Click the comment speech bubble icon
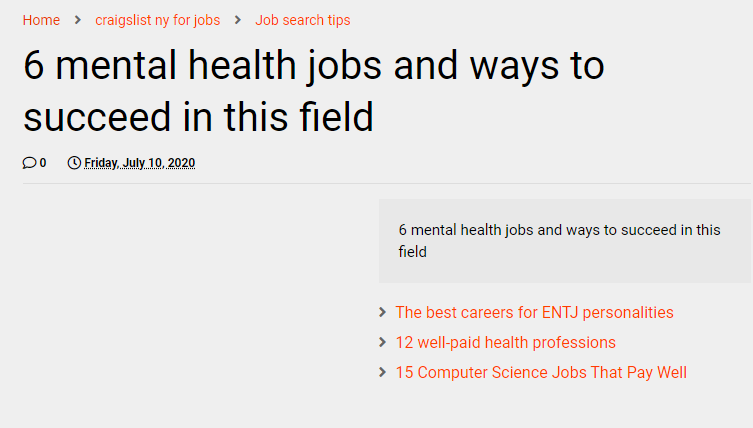The width and height of the screenshot is (753, 428). tap(29, 163)
